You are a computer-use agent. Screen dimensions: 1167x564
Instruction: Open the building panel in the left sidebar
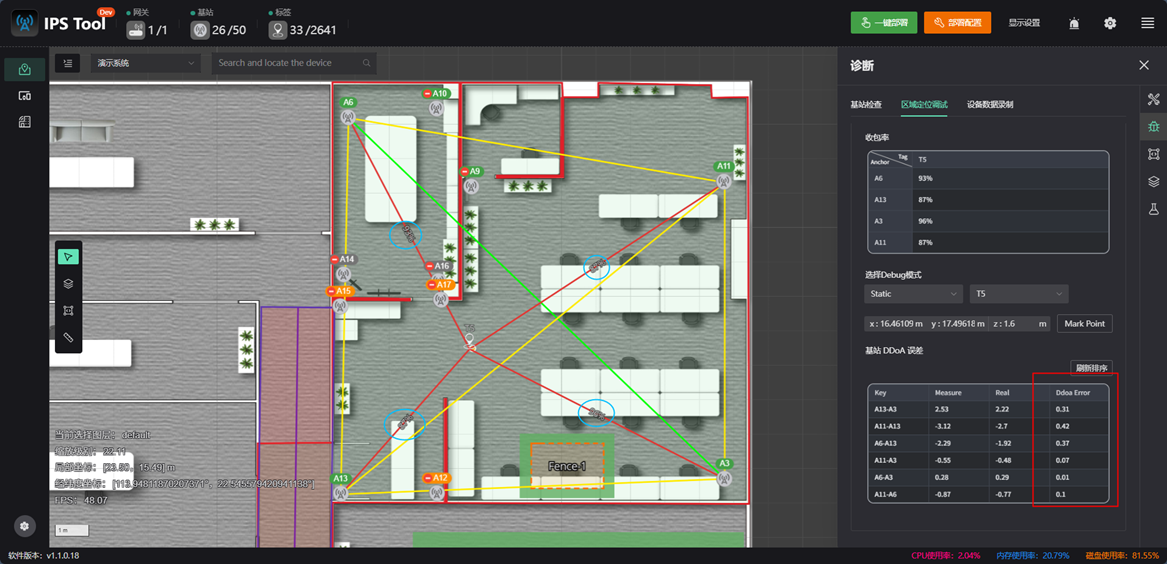(x=24, y=122)
